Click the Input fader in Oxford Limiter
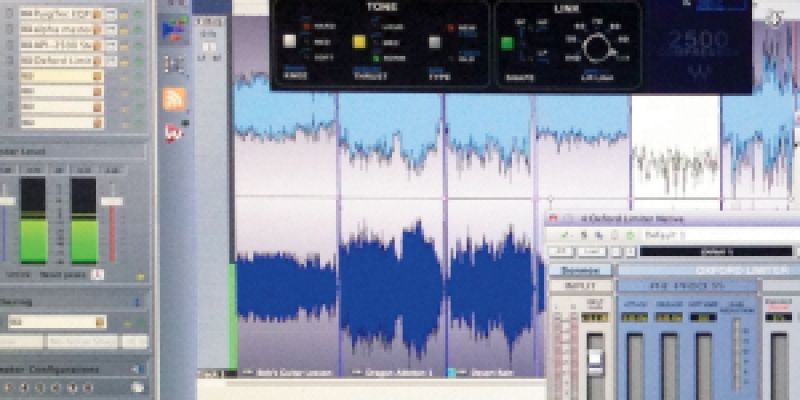Screen dimensions: 800x400 click(596, 360)
